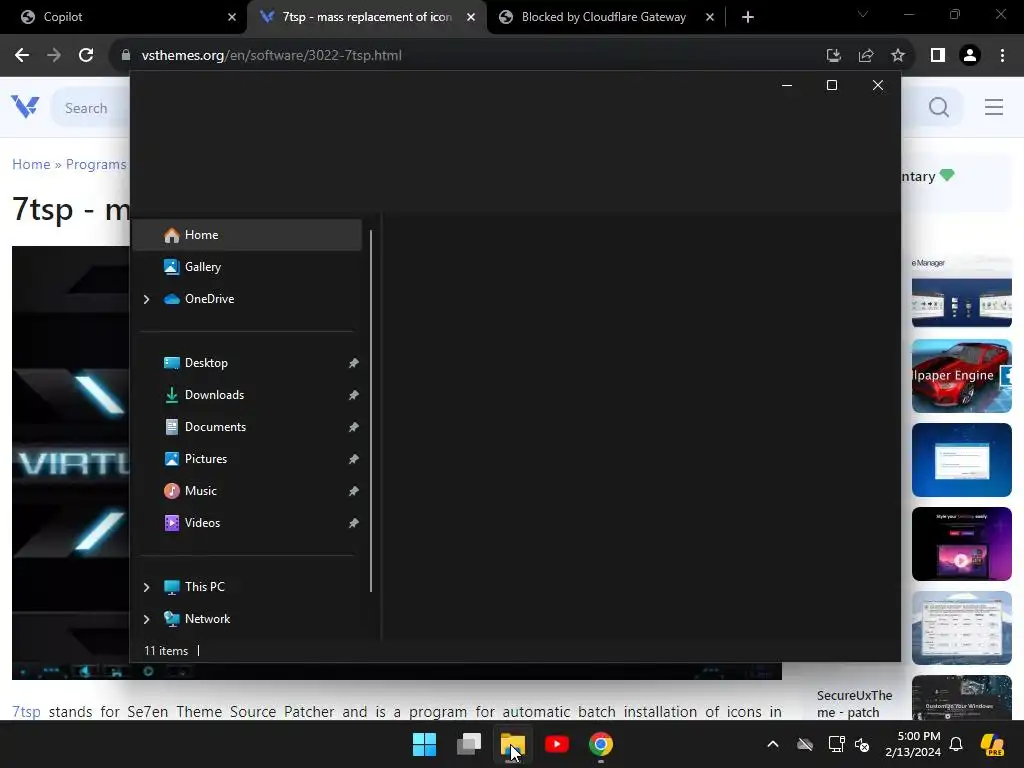Open a new browser tab

click(x=748, y=17)
